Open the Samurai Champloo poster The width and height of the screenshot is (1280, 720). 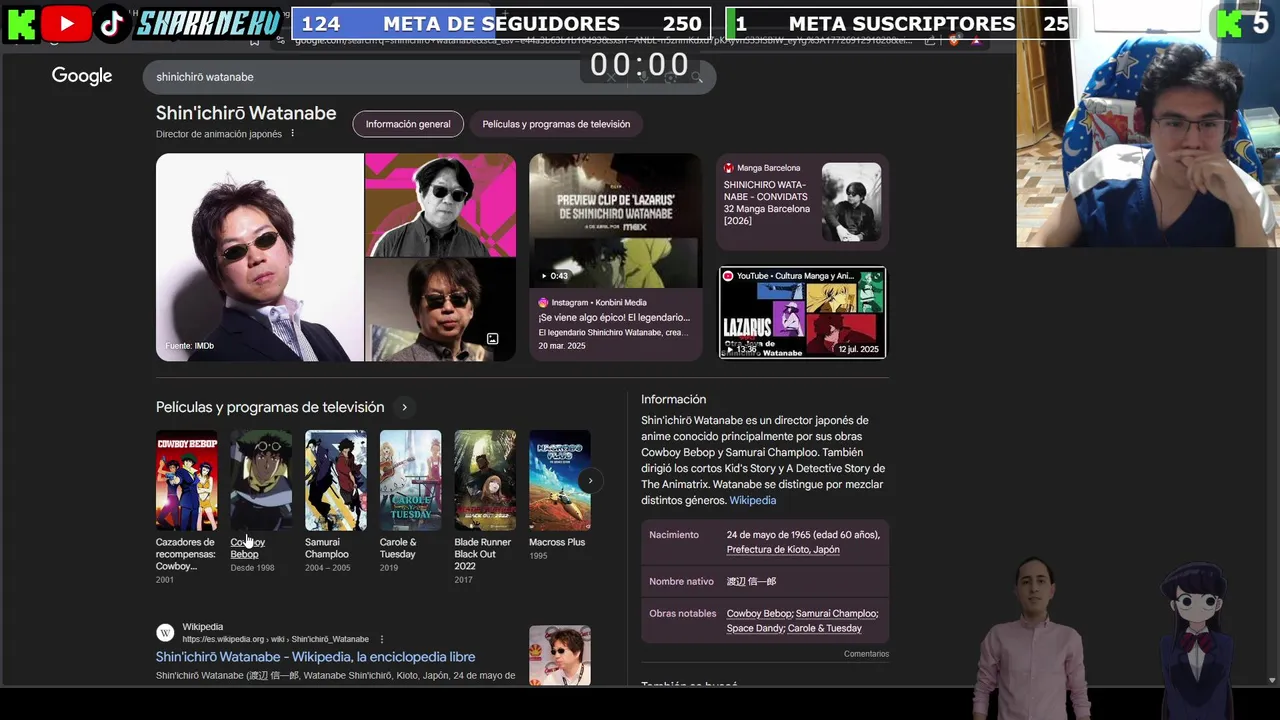coord(336,481)
